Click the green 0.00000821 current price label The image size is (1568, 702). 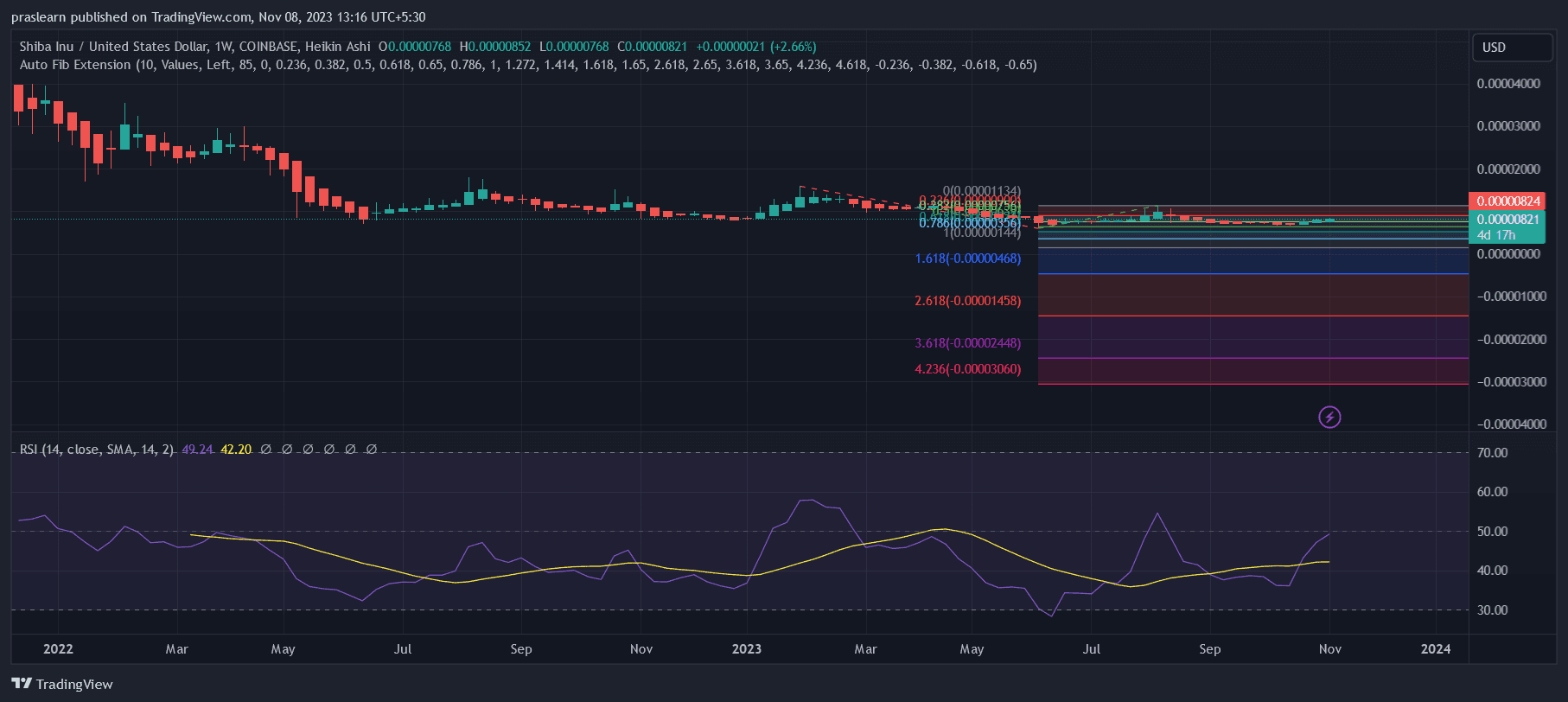[x=1507, y=220]
